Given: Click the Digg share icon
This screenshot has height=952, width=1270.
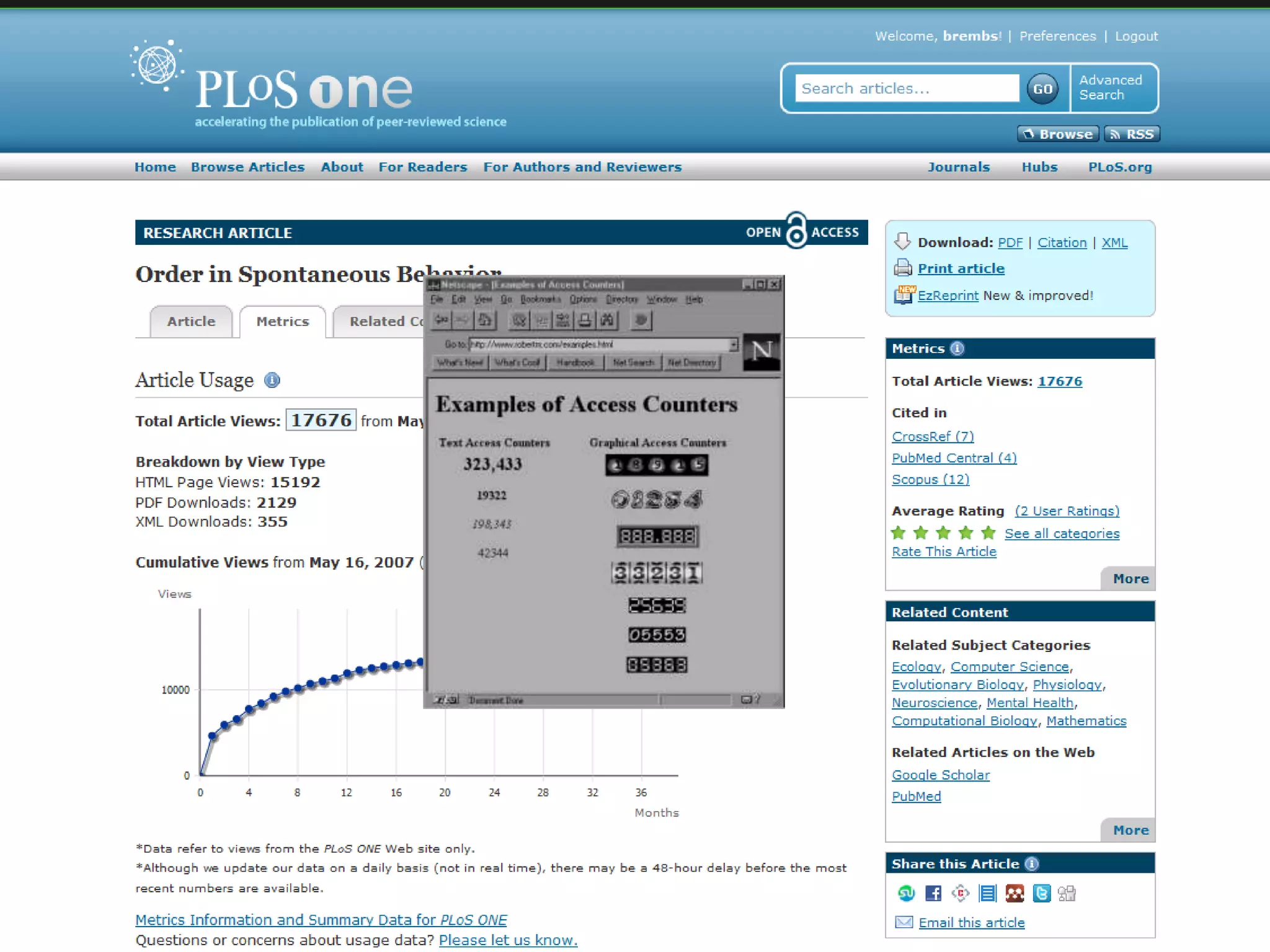Looking at the screenshot, I should point(1067,893).
